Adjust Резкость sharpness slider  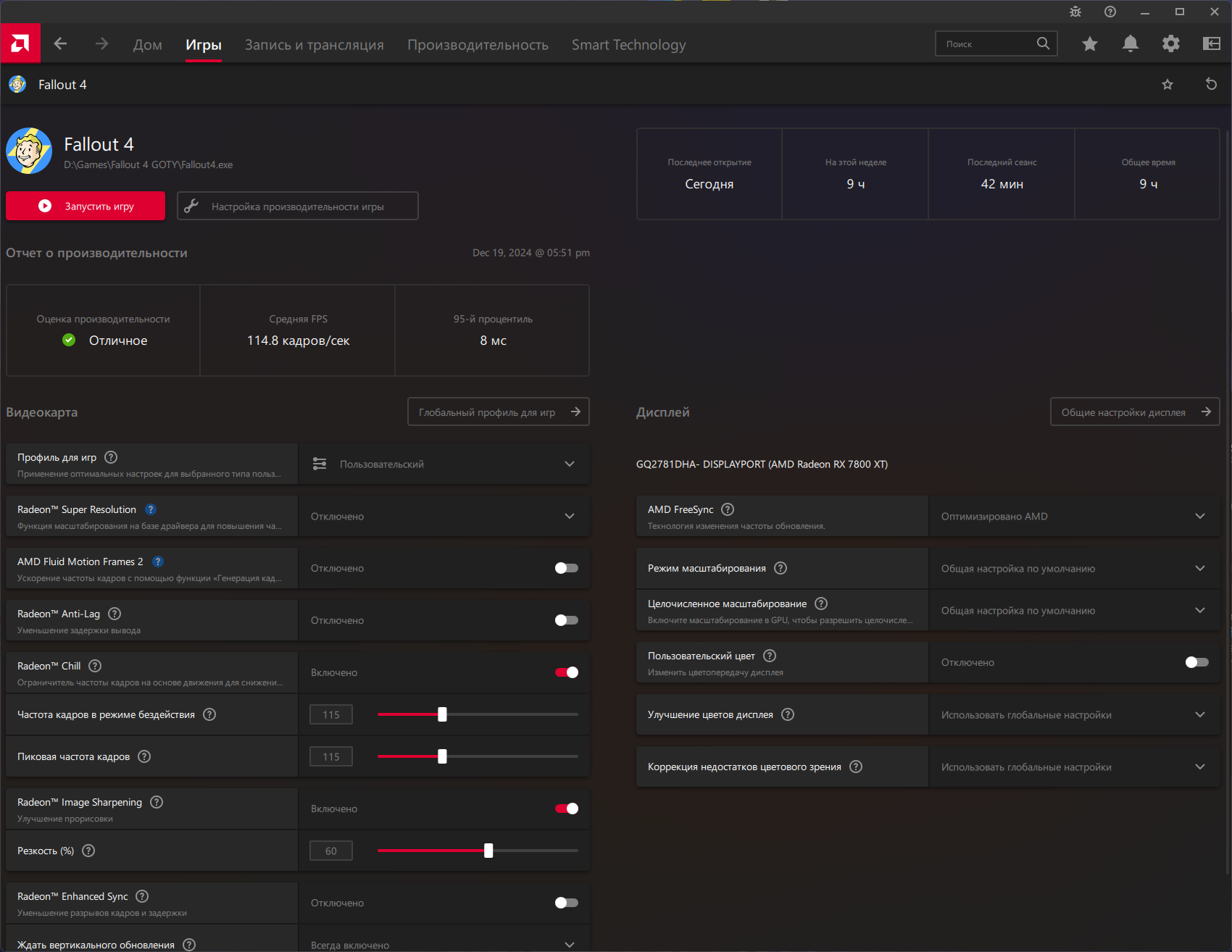coord(488,851)
